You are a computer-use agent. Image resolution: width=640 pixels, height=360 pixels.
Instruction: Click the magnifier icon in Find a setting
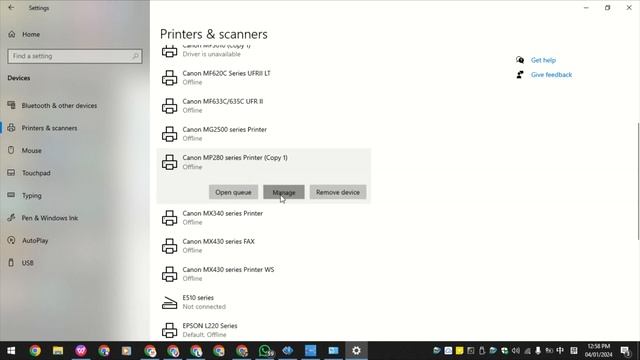pyautogui.click(x=135, y=56)
